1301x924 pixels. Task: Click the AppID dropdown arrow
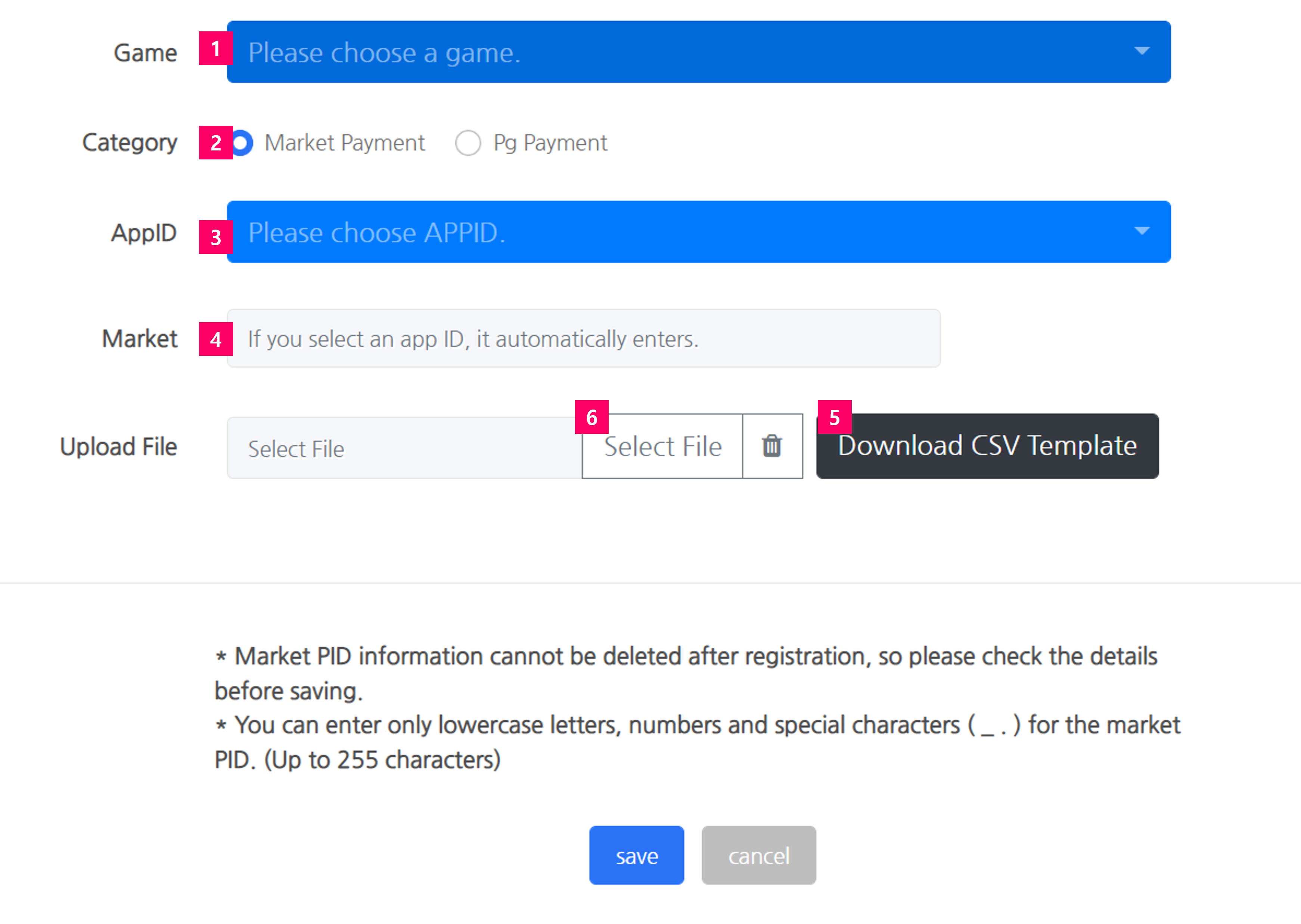(x=1141, y=231)
